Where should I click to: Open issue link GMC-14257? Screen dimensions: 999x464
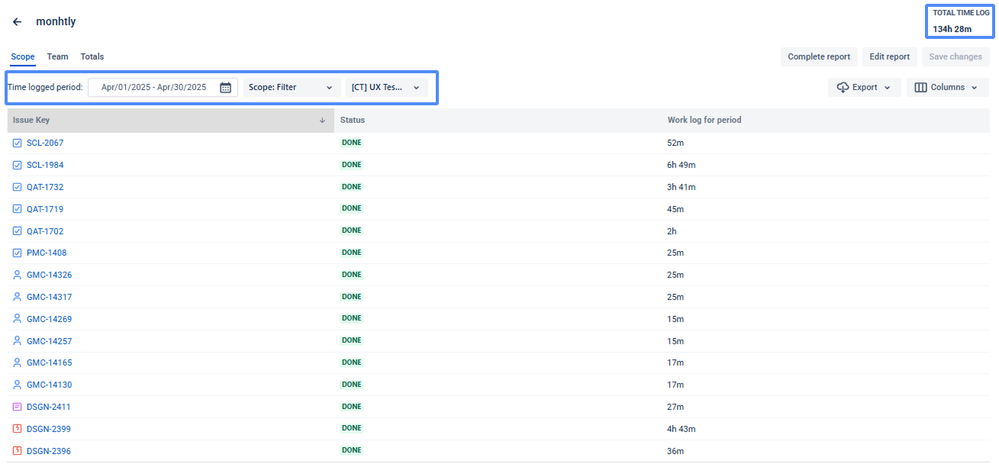[x=49, y=341]
